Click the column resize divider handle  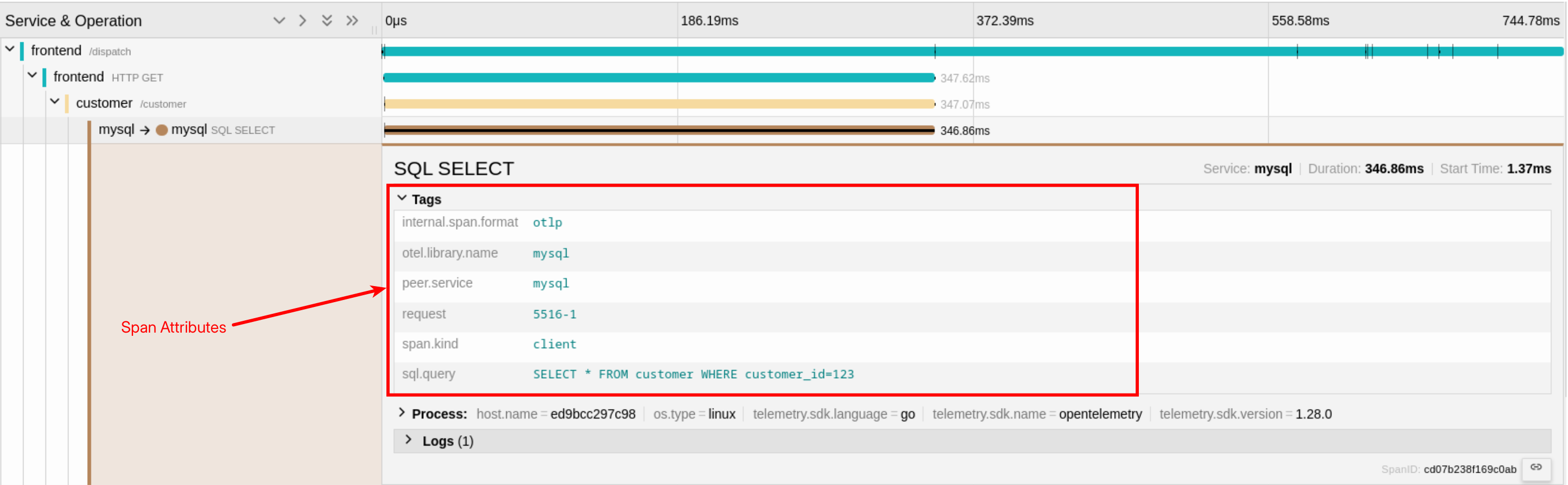374,29
